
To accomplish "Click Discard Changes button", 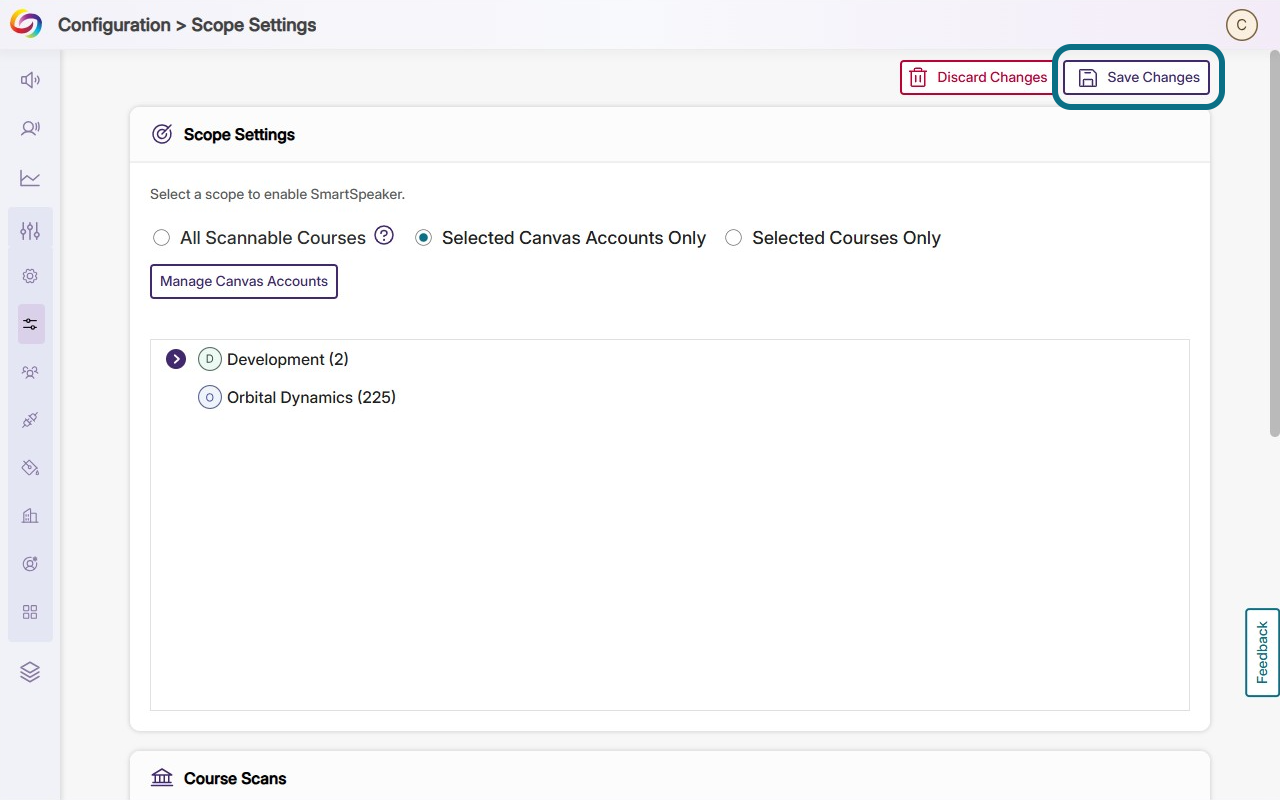I will pos(977,77).
